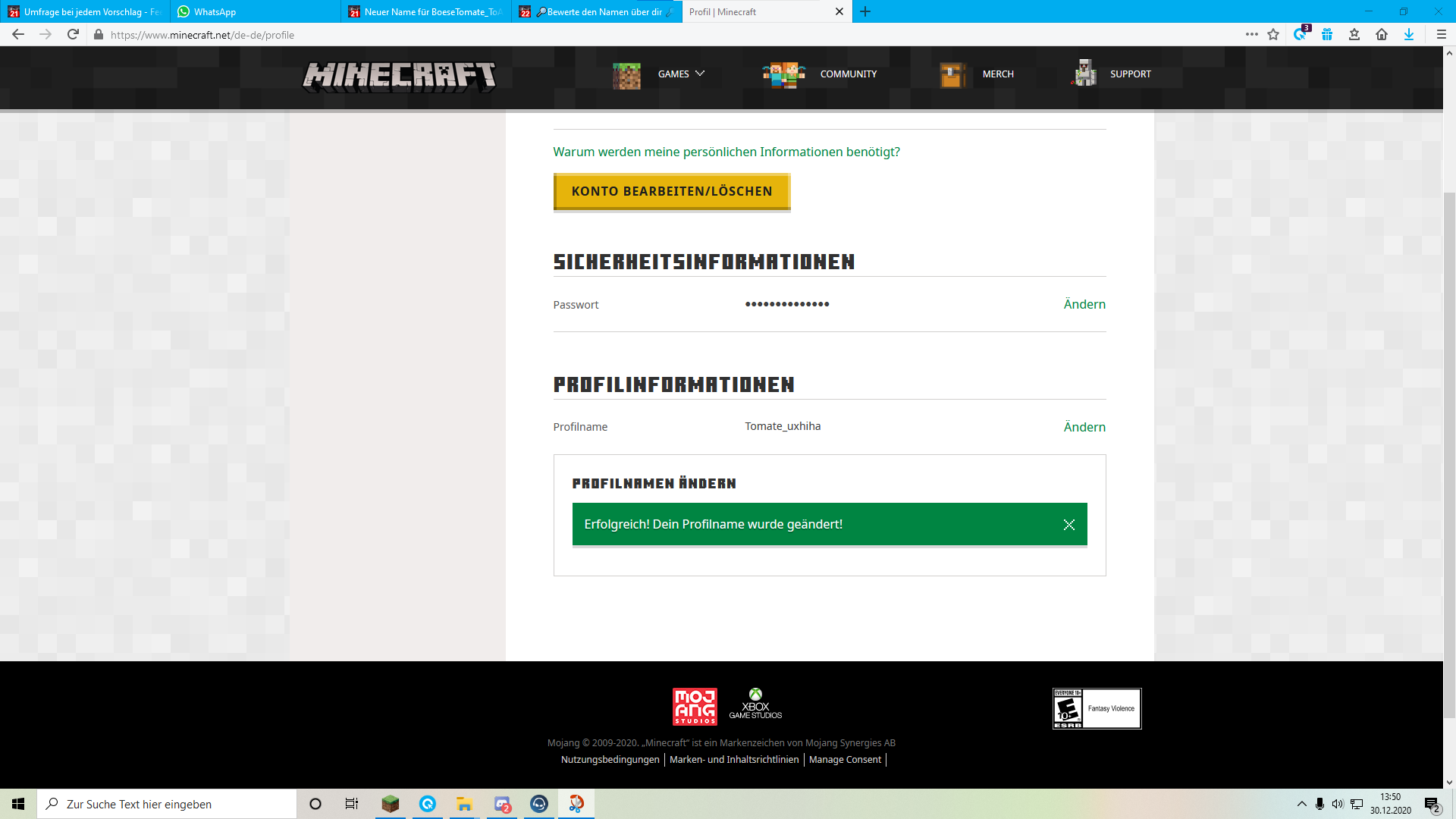Open the Support navigation item
Image resolution: width=1456 pixels, height=819 pixels.
1131,74
